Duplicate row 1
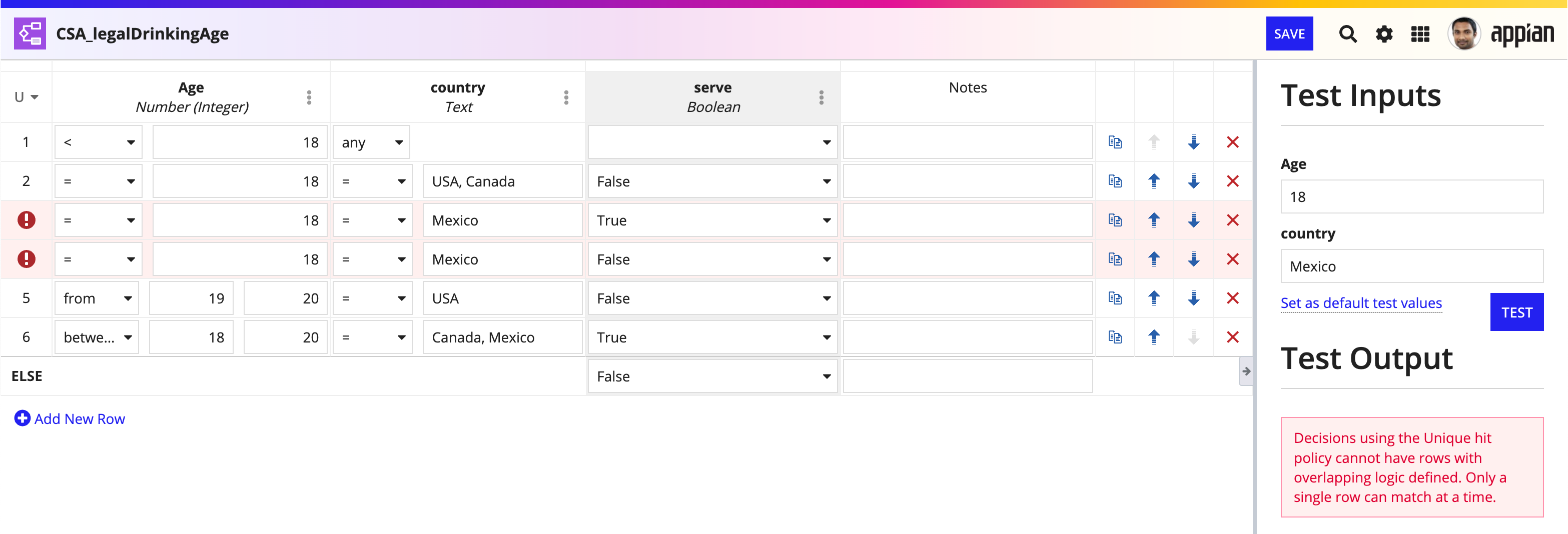Image resolution: width=1568 pixels, height=534 pixels. (x=1115, y=142)
